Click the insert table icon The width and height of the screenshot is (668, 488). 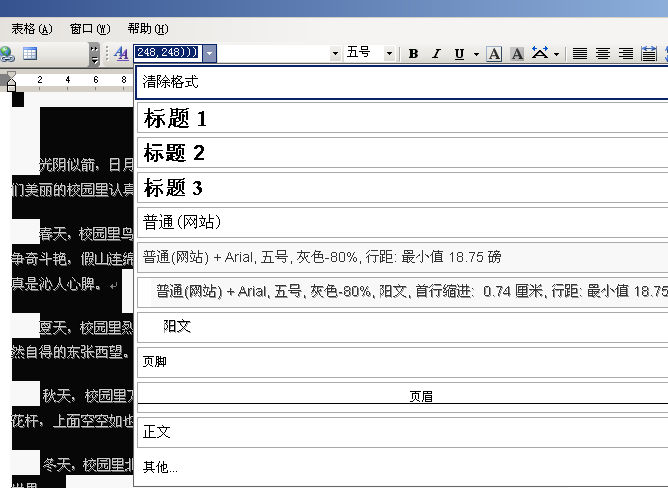coord(30,54)
